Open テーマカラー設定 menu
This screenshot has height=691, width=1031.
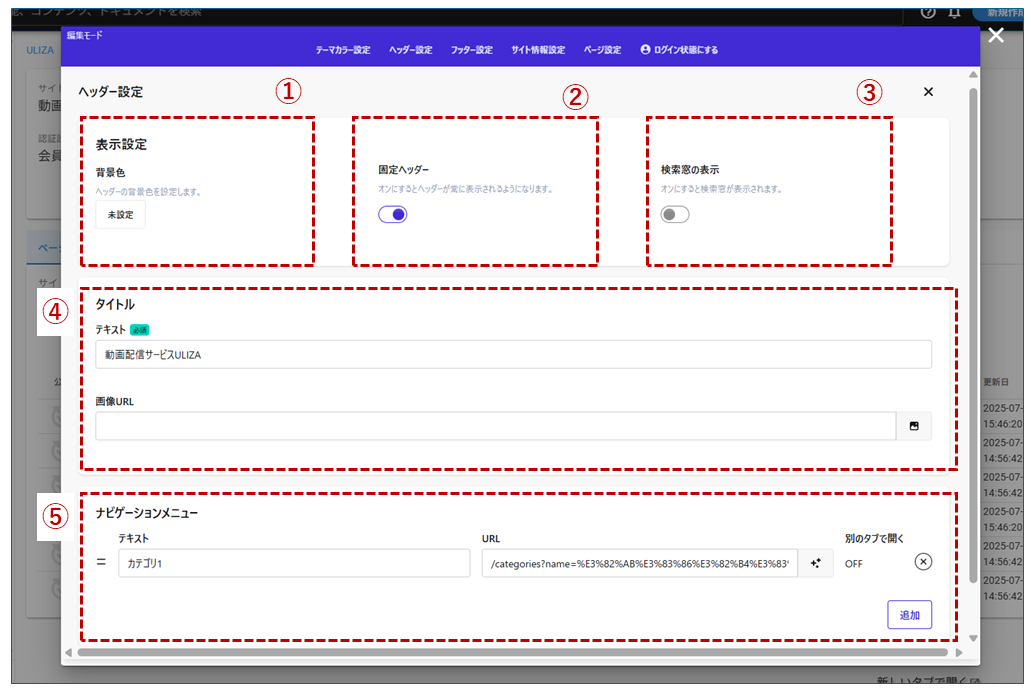(x=342, y=50)
